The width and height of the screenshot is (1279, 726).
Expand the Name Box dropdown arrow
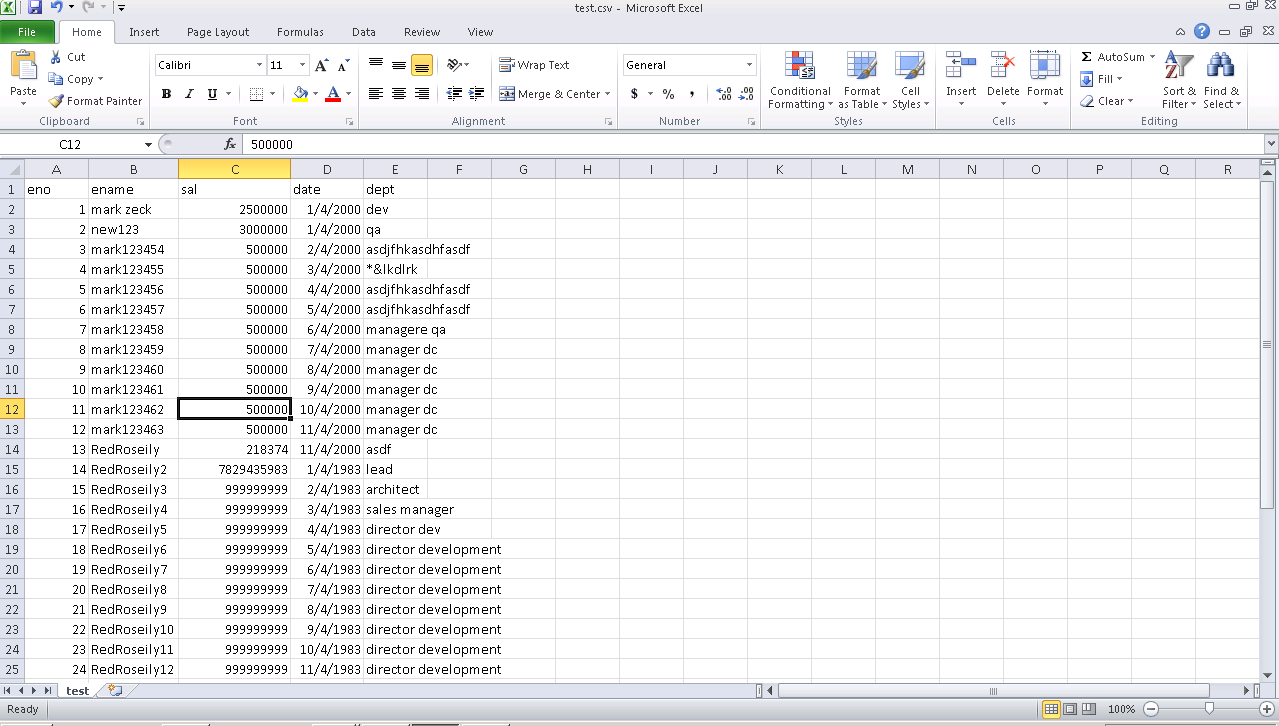(x=148, y=145)
